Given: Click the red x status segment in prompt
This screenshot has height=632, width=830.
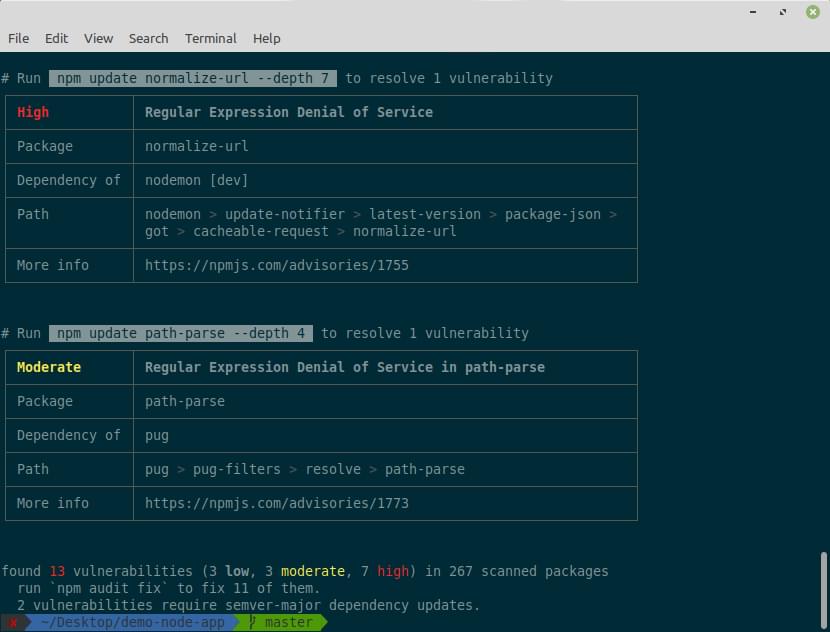Looking at the screenshot, I should pyautogui.click(x=13, y=622).
